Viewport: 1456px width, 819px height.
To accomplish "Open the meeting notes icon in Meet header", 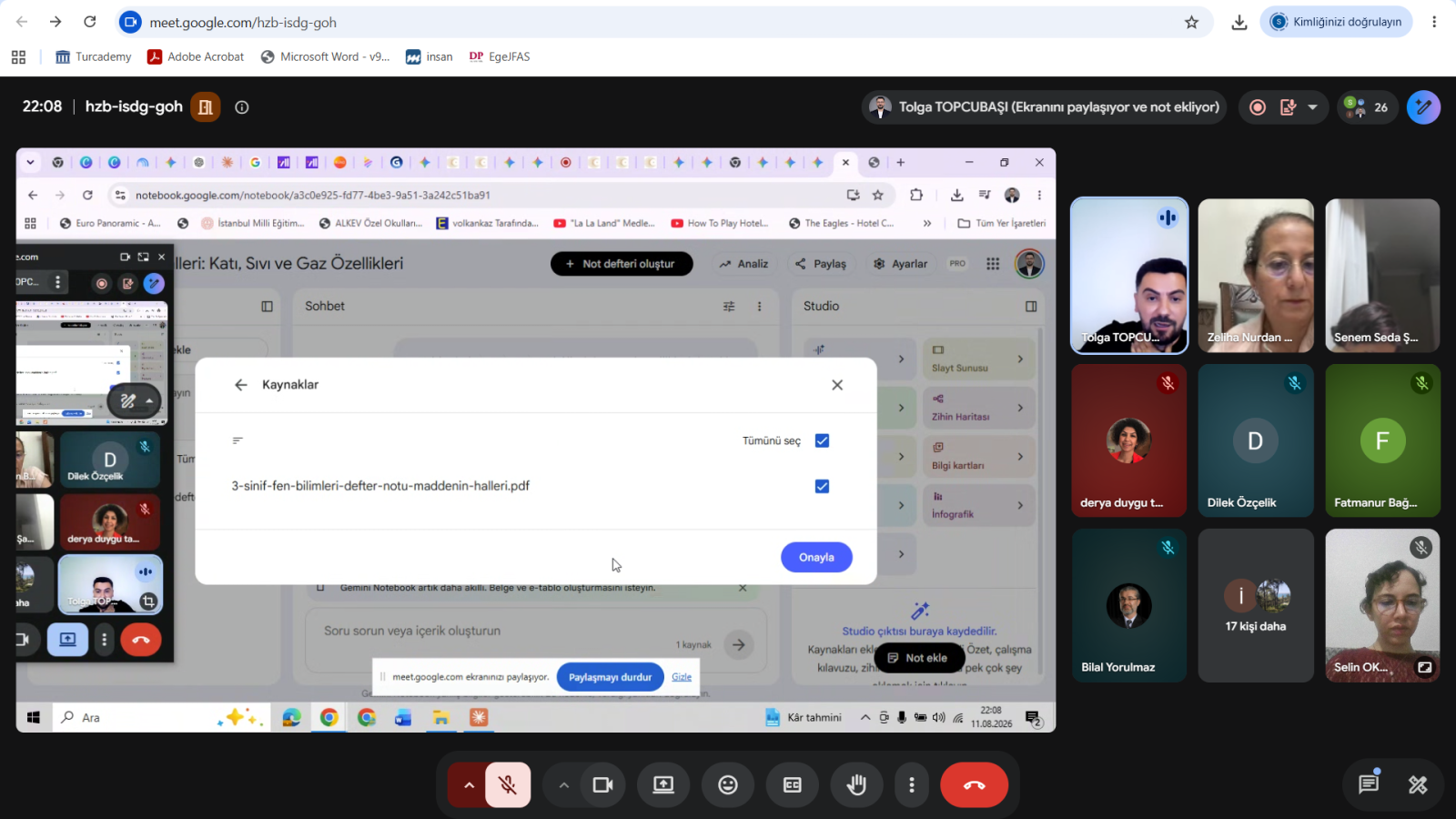I will click(1288, 107).
